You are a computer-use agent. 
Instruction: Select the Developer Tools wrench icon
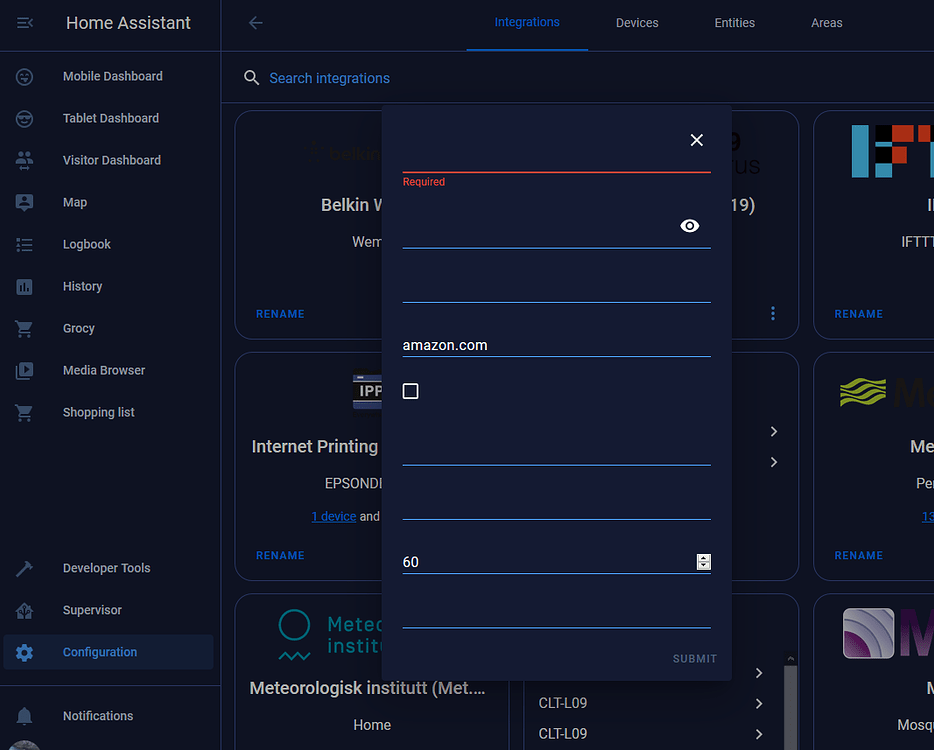tap(23, 568)
